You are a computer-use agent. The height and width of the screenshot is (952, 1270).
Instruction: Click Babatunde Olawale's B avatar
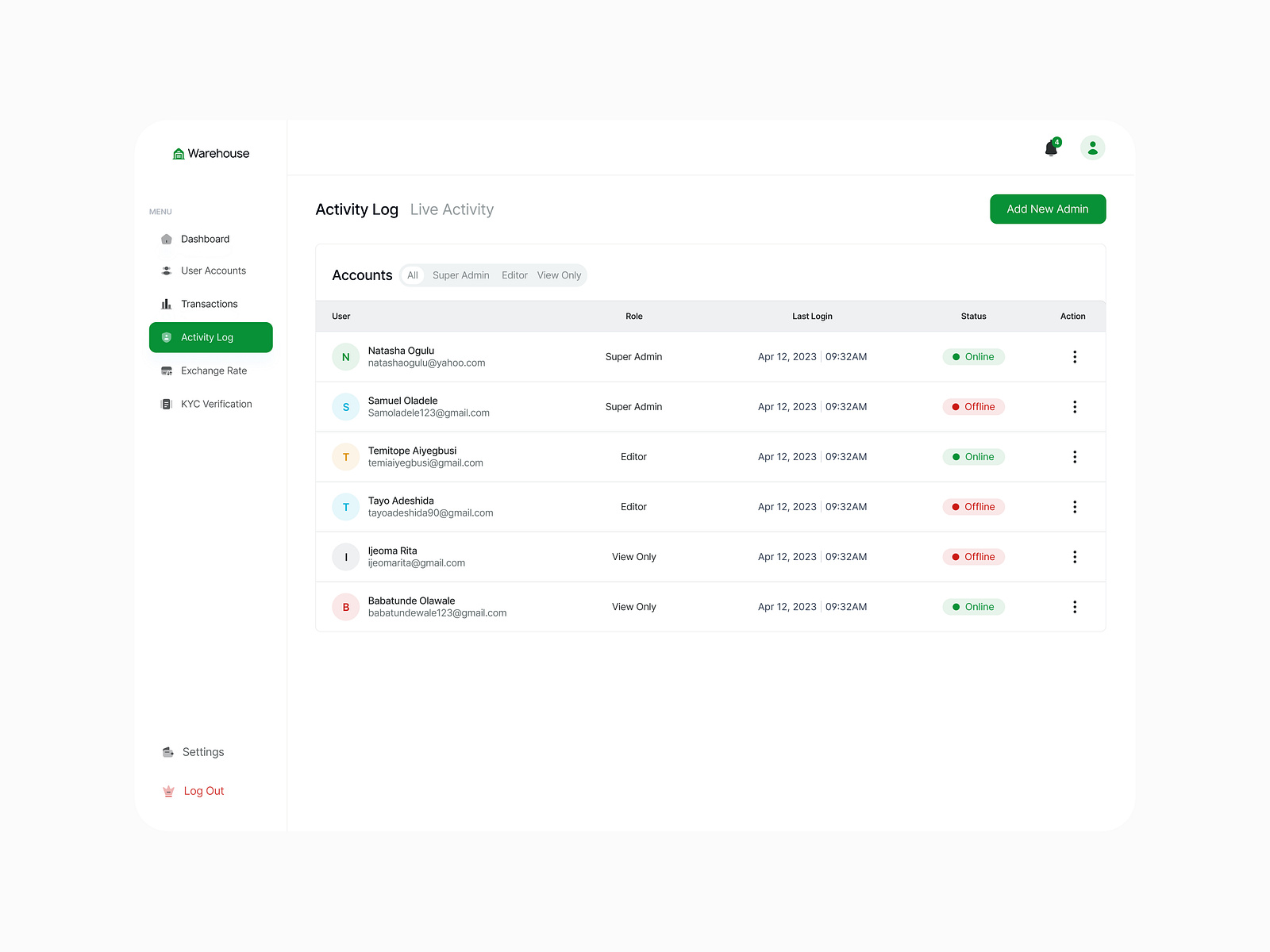[x=346, y=607]
